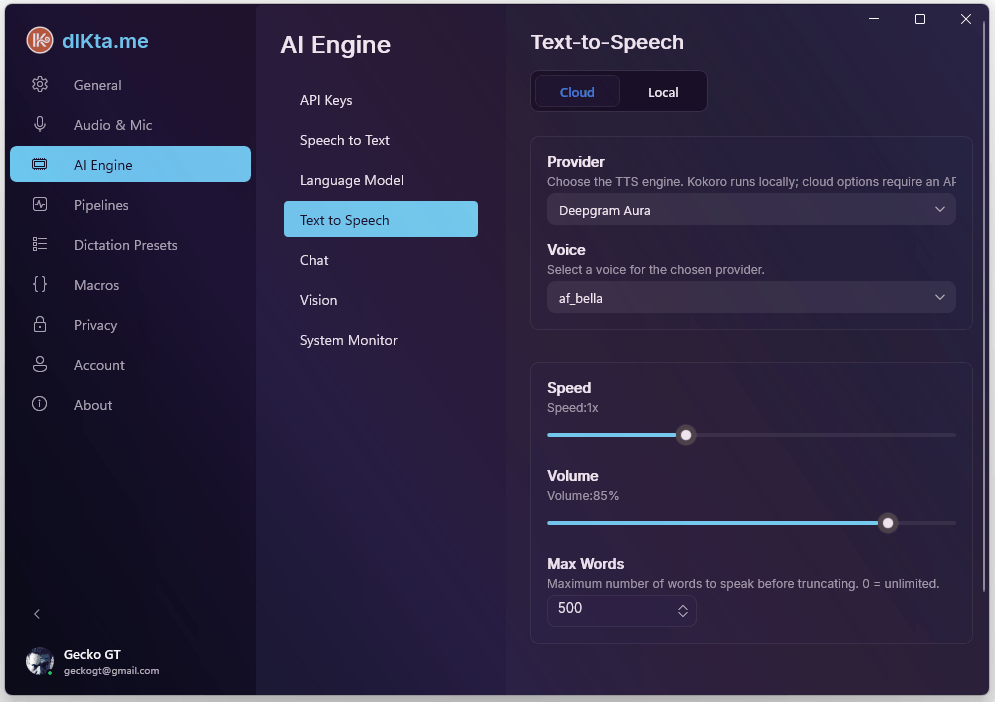Open the Speech to Text page

tap(381, 140)
